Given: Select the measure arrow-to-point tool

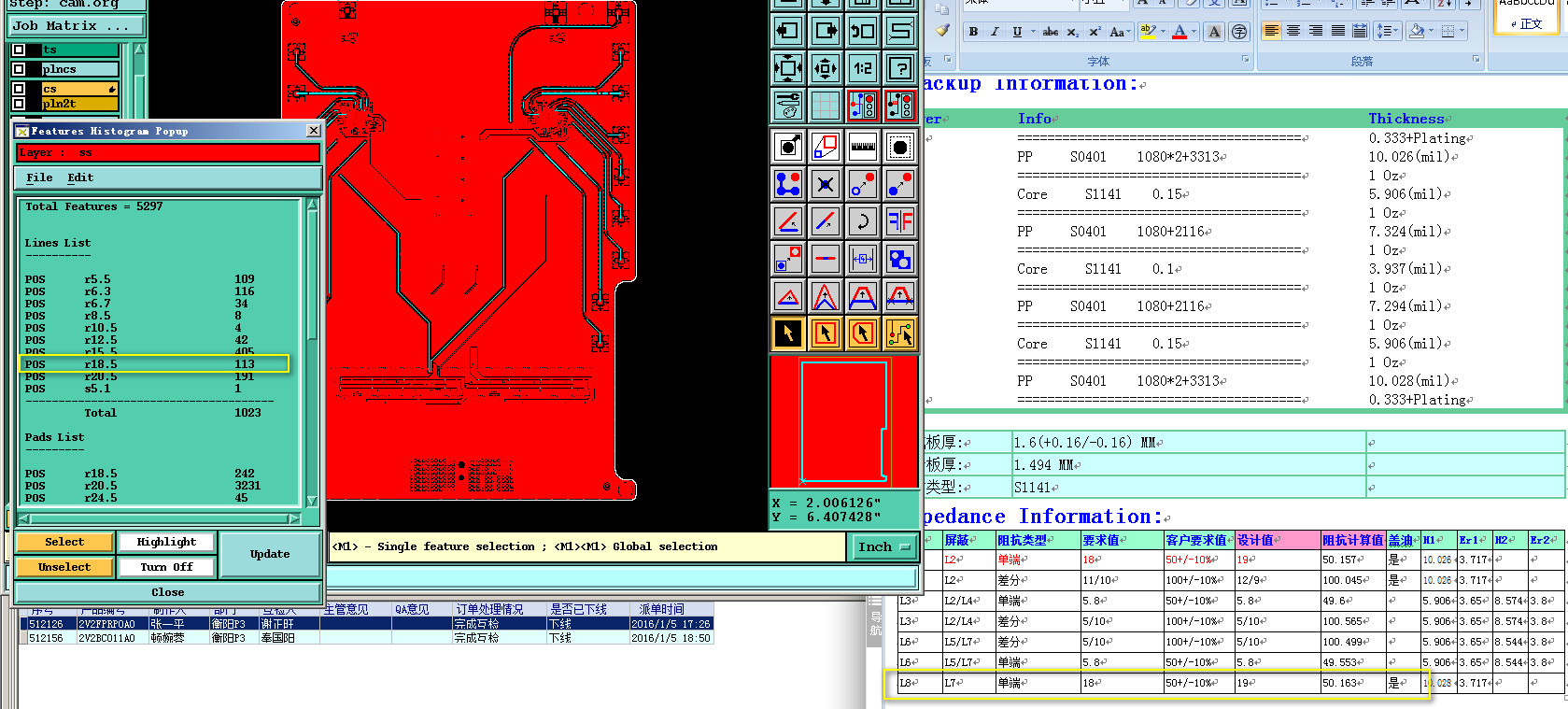Looking at the screenshot, I should click(788, 147).
